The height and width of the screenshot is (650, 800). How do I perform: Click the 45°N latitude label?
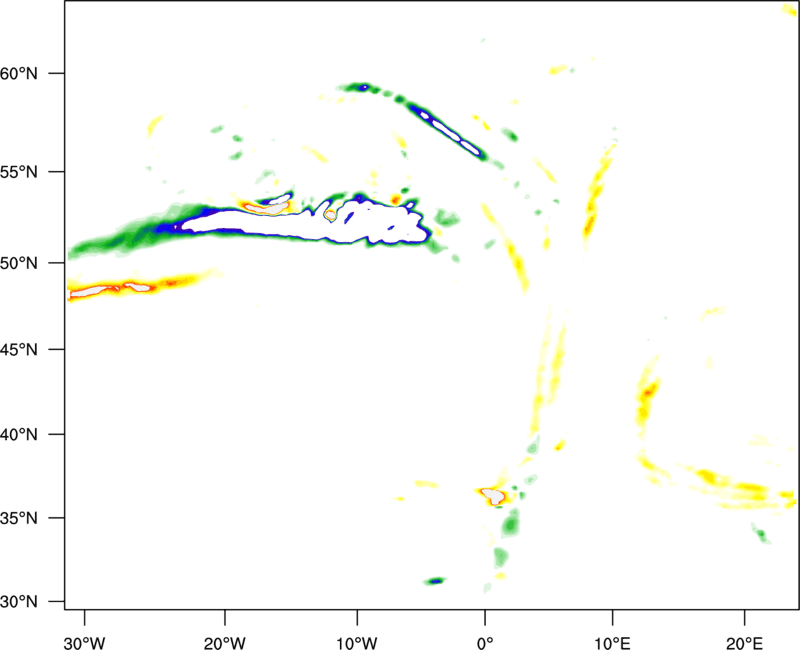[19, 349]
